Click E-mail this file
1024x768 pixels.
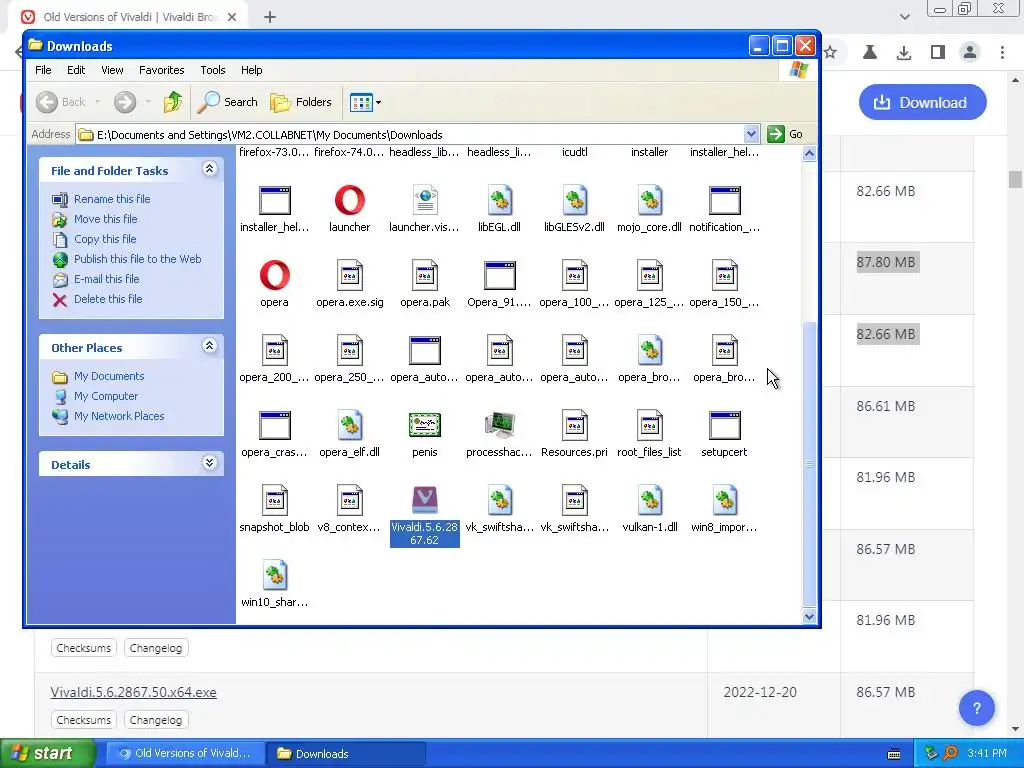[x=106, y=279]
